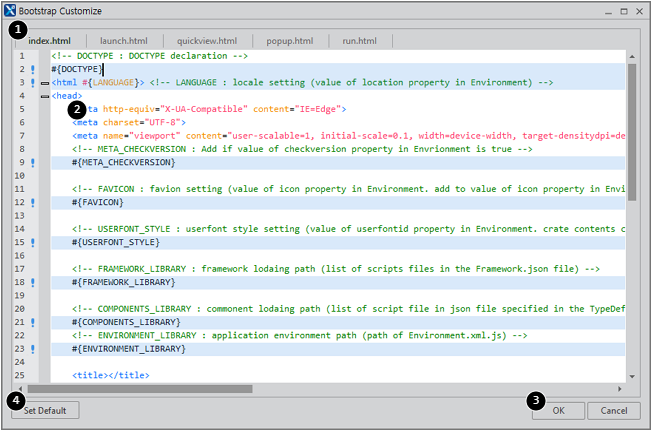Click the exclamation marker on line 21
The width and height of the screenshot is (652, 431).
33,322
